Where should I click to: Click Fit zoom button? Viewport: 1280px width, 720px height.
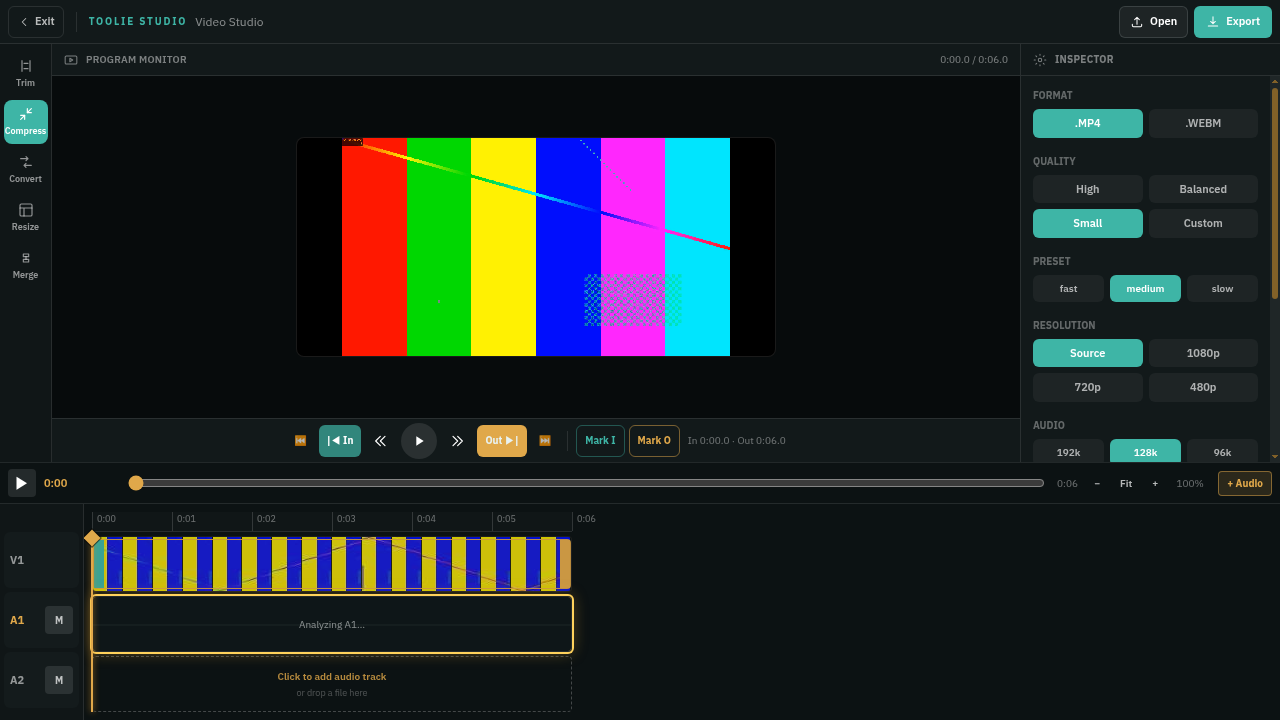coord(1126,483)
